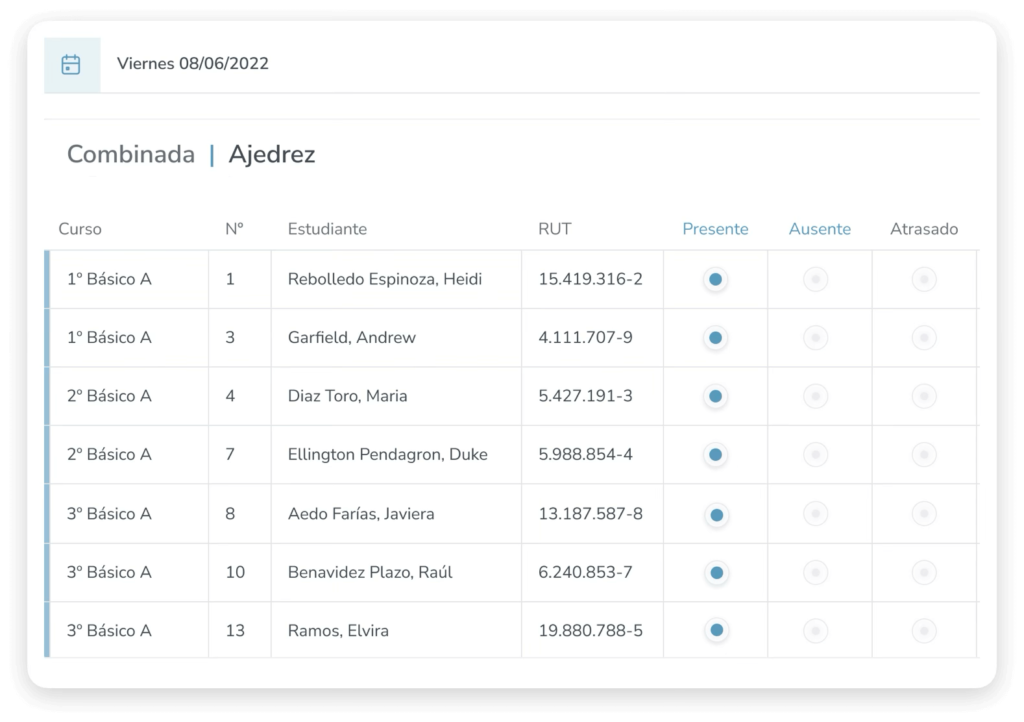Click the Atrasado column header
Image resolution: width=1024 pixels, height=722 pixels.
(x=923, y=229)
